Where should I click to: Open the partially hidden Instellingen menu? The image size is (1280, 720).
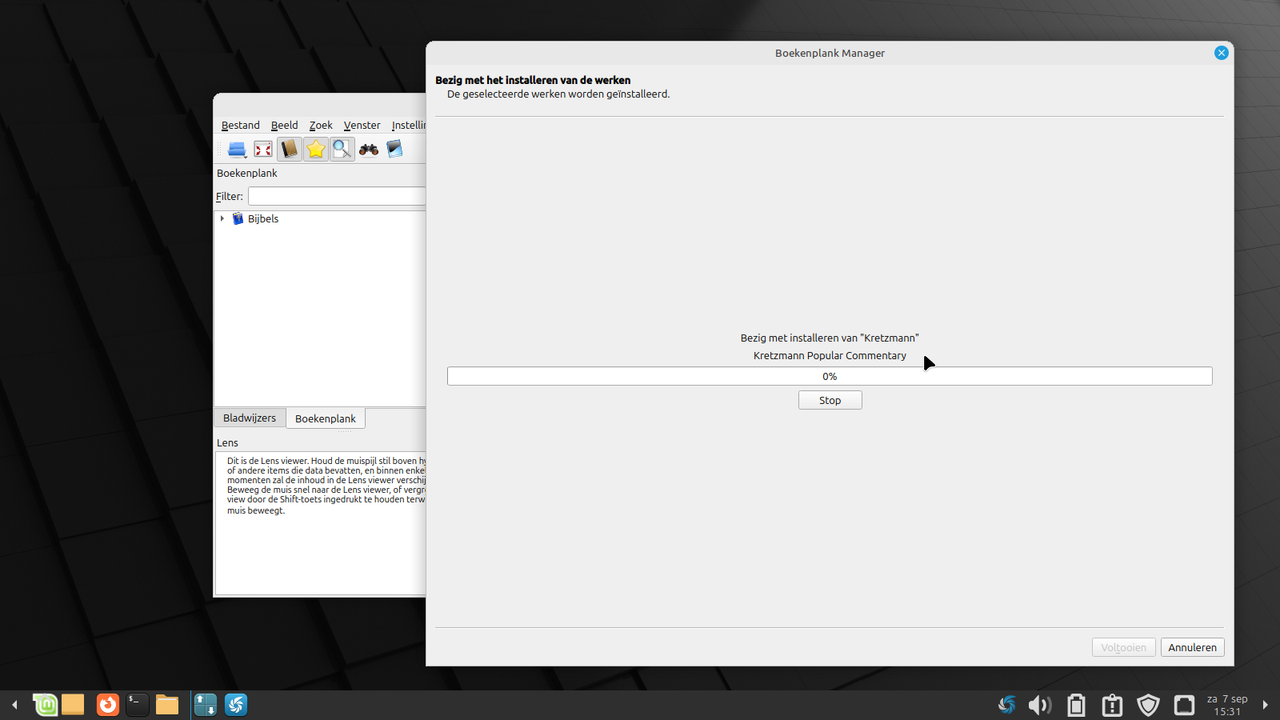408,125
